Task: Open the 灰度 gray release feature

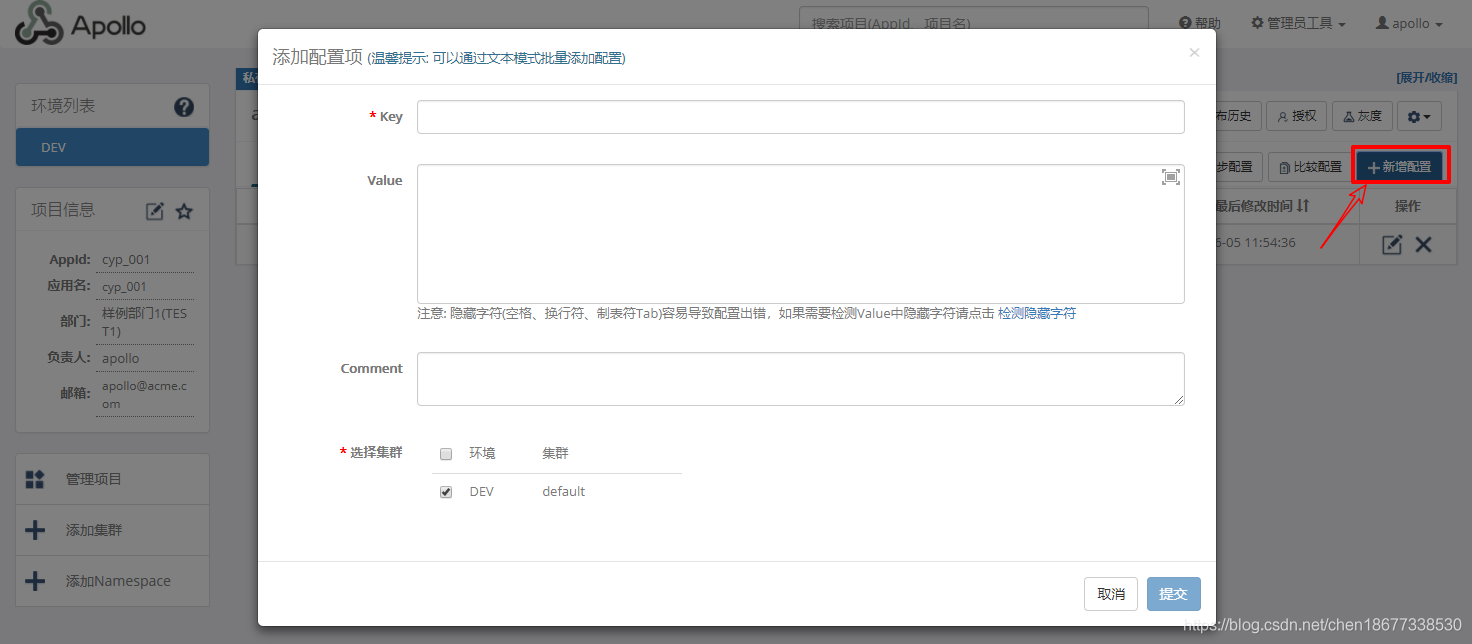Action: (x=1361, y=115)
